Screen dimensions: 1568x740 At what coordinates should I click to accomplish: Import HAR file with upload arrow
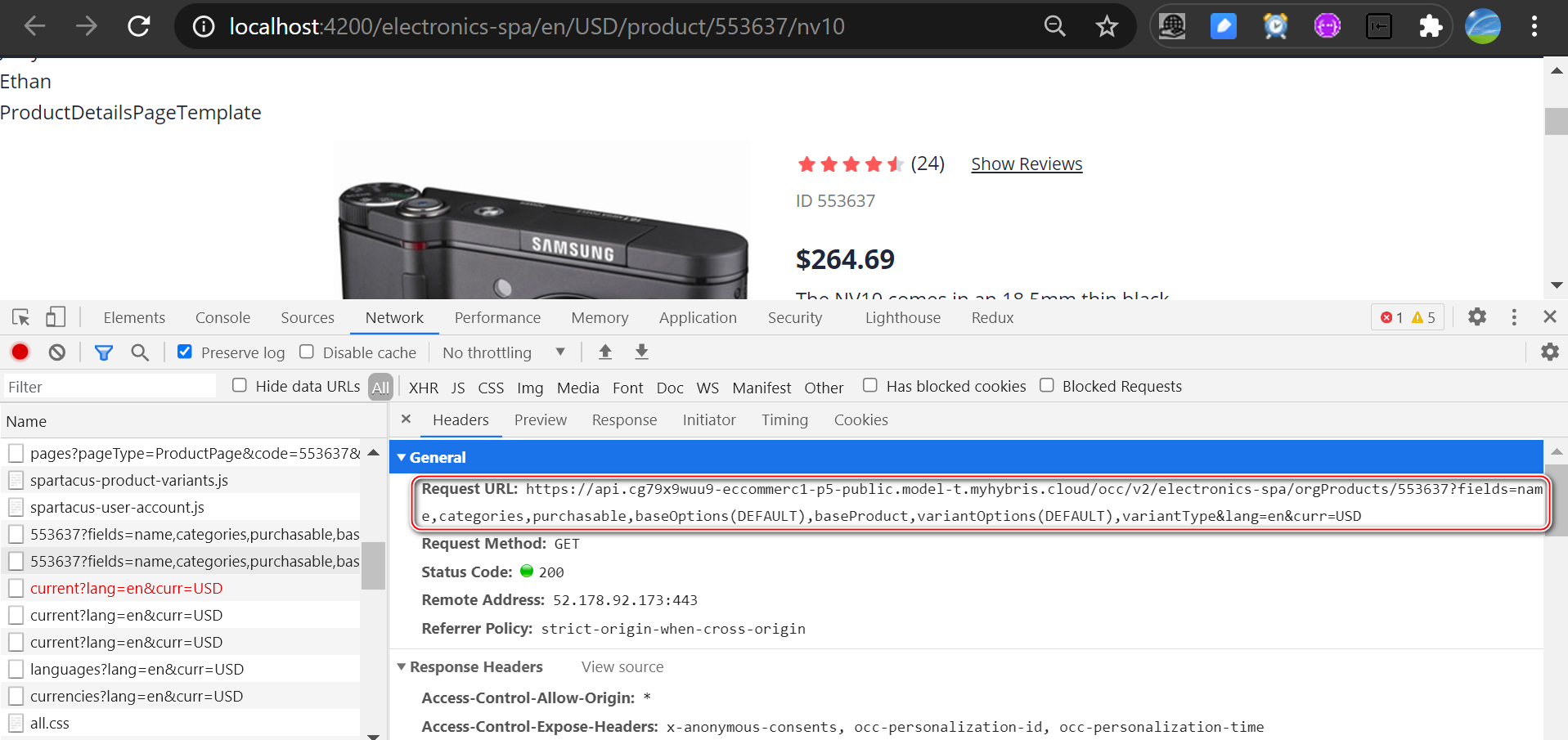[x=605, y=352]
